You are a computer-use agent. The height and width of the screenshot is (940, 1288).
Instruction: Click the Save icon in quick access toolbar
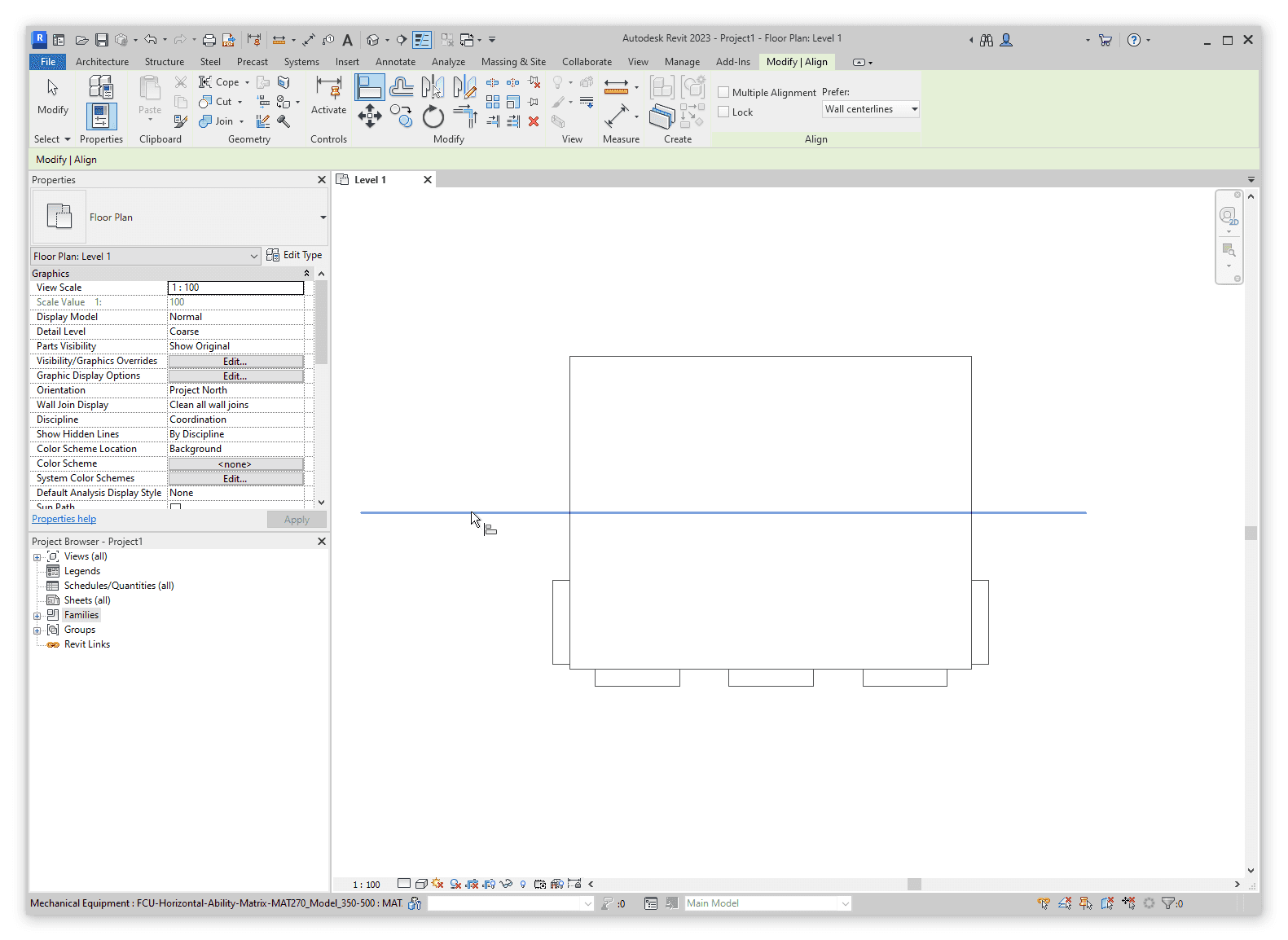(x=102, y=39)
